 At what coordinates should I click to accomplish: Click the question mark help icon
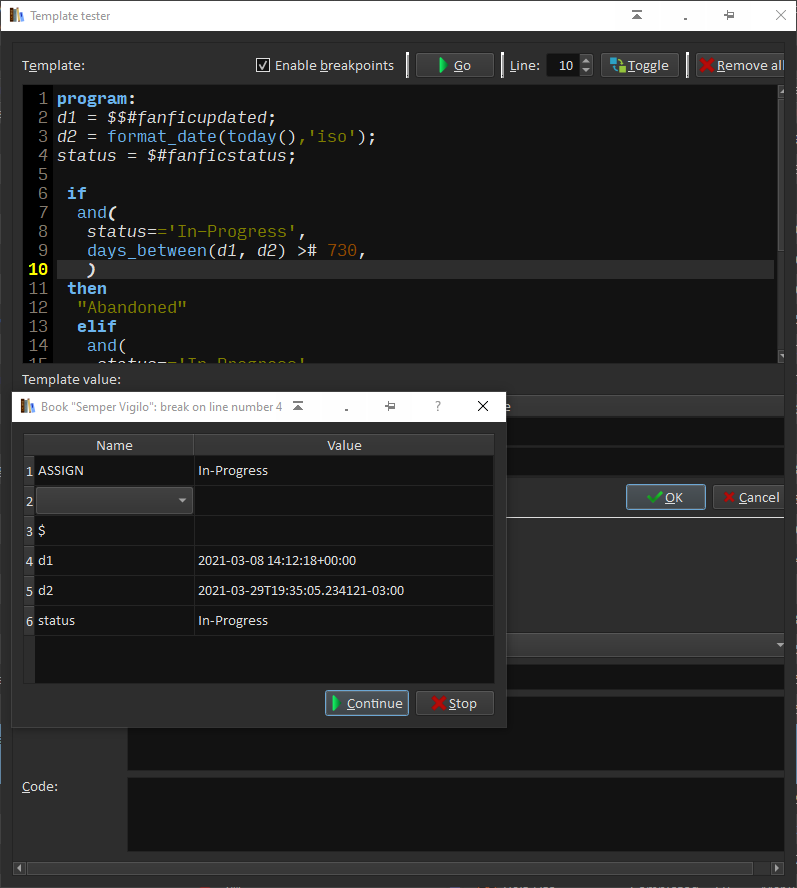[437, 406]
